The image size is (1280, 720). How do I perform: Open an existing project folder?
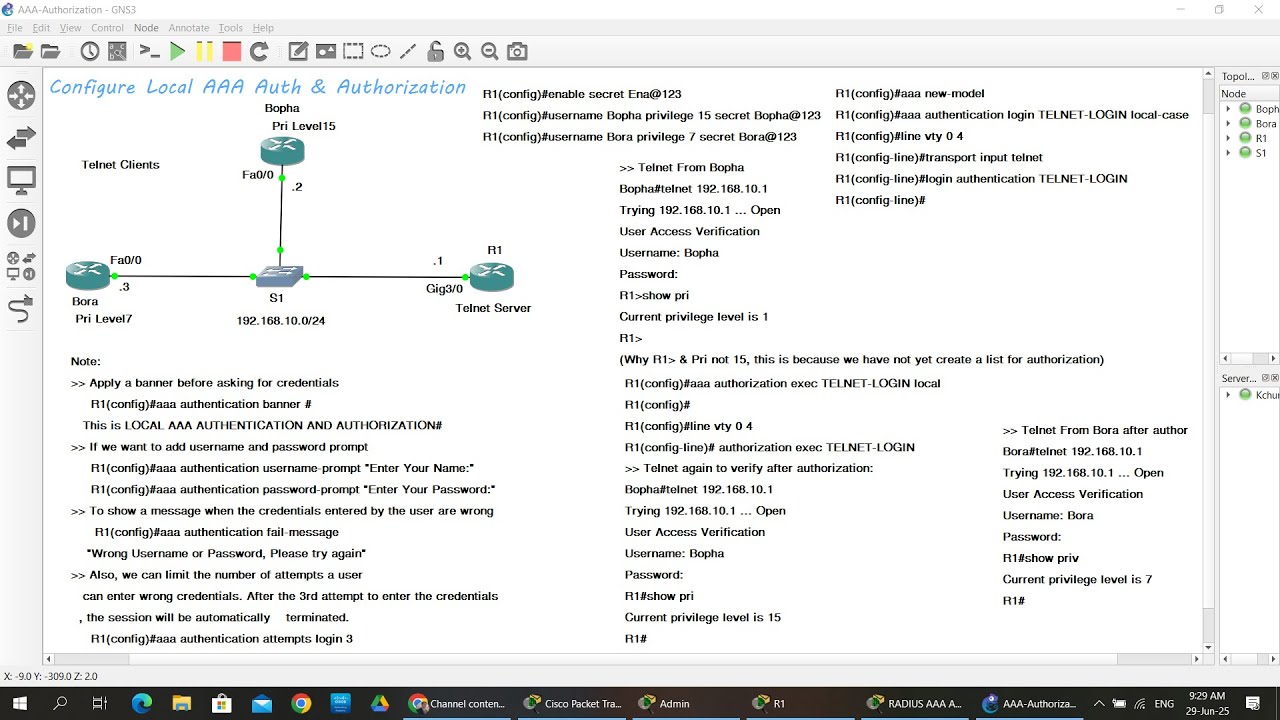[50, 51]
